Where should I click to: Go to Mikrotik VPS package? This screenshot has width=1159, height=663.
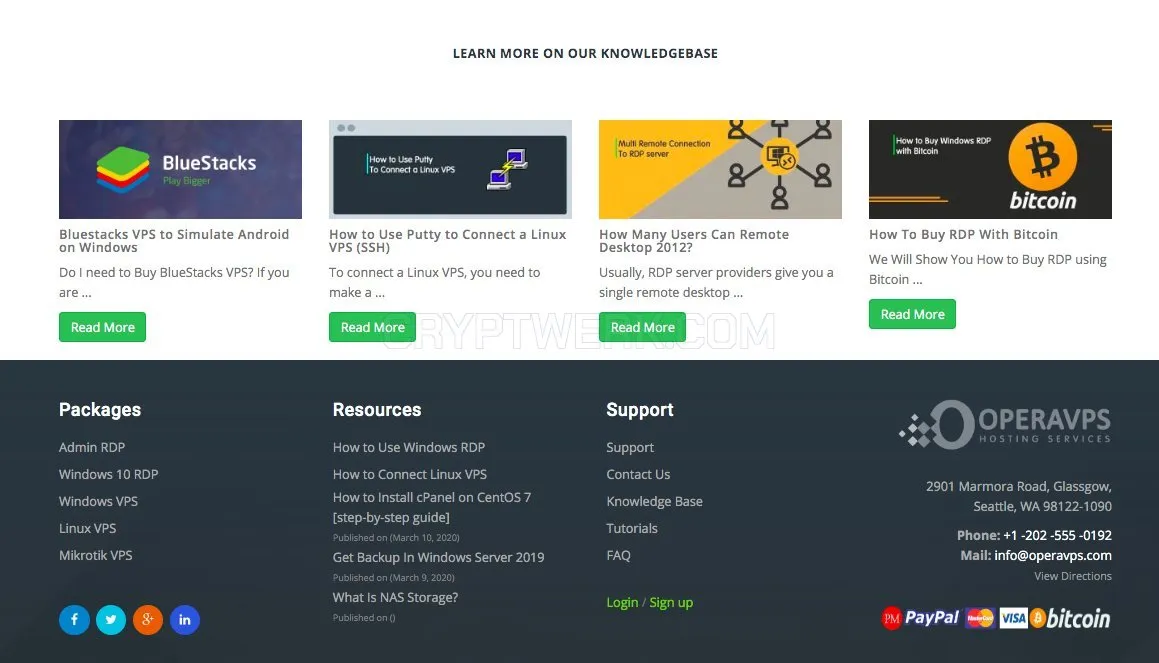(96, 555)
